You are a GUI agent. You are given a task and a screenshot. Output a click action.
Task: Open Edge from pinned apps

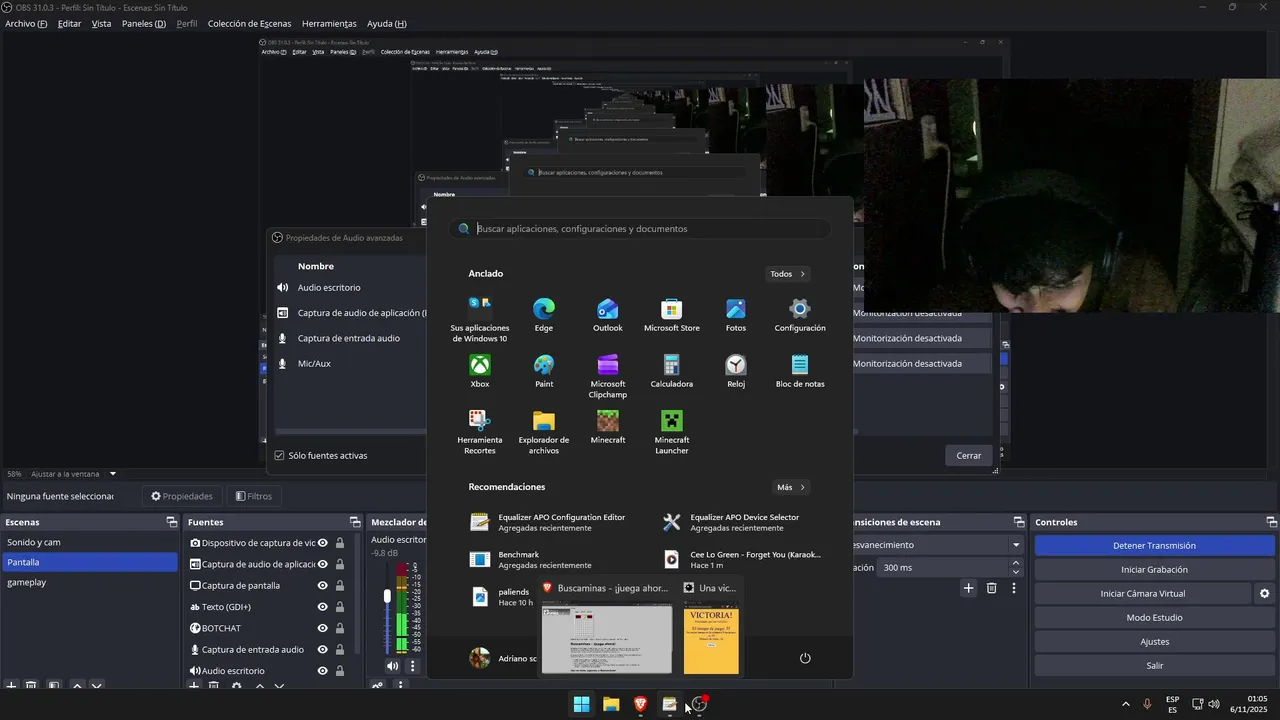click(543, 314)
